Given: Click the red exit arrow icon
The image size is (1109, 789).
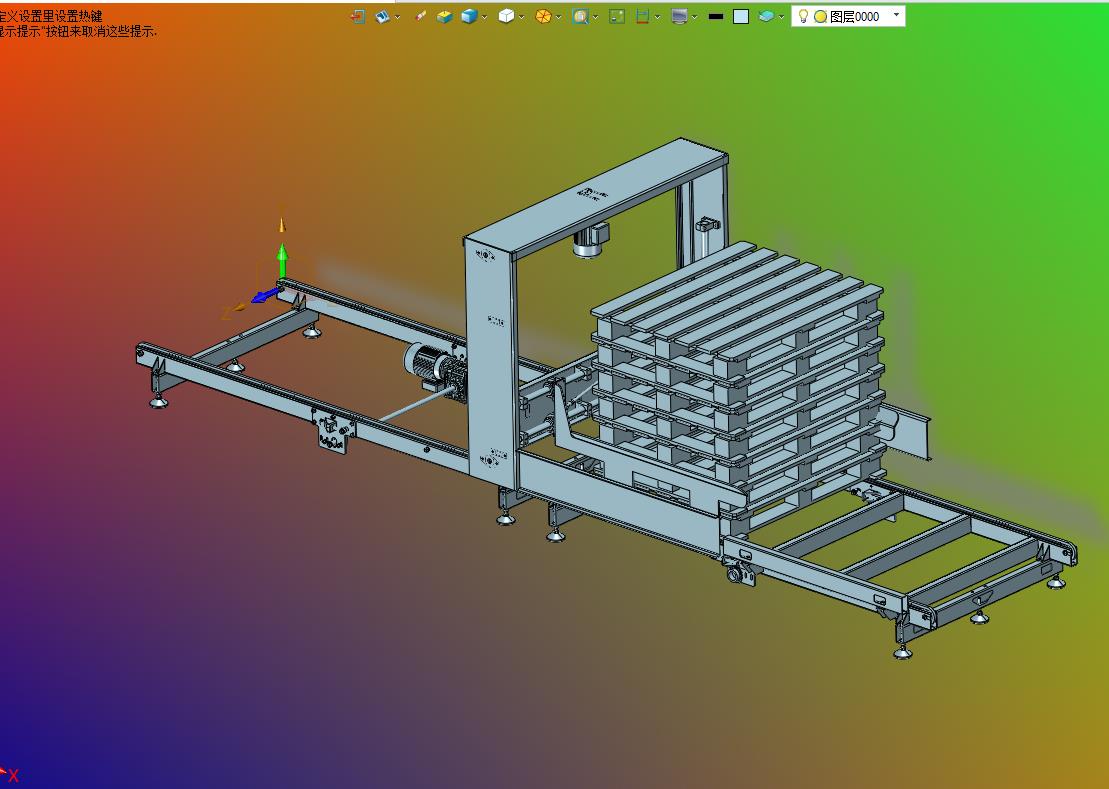Looking at the screenshot, I should coord(358,16).
